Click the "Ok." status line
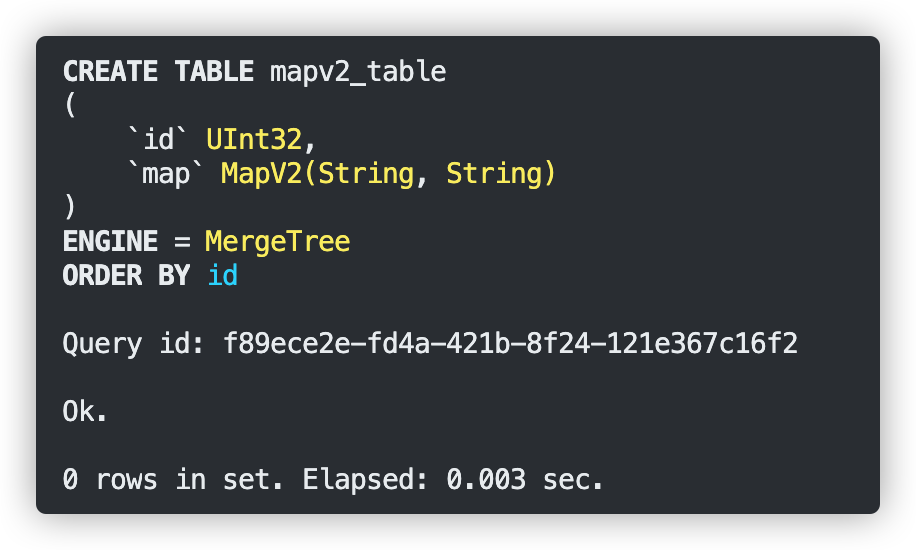The image size is (916, 550). (x=85, y=412)
